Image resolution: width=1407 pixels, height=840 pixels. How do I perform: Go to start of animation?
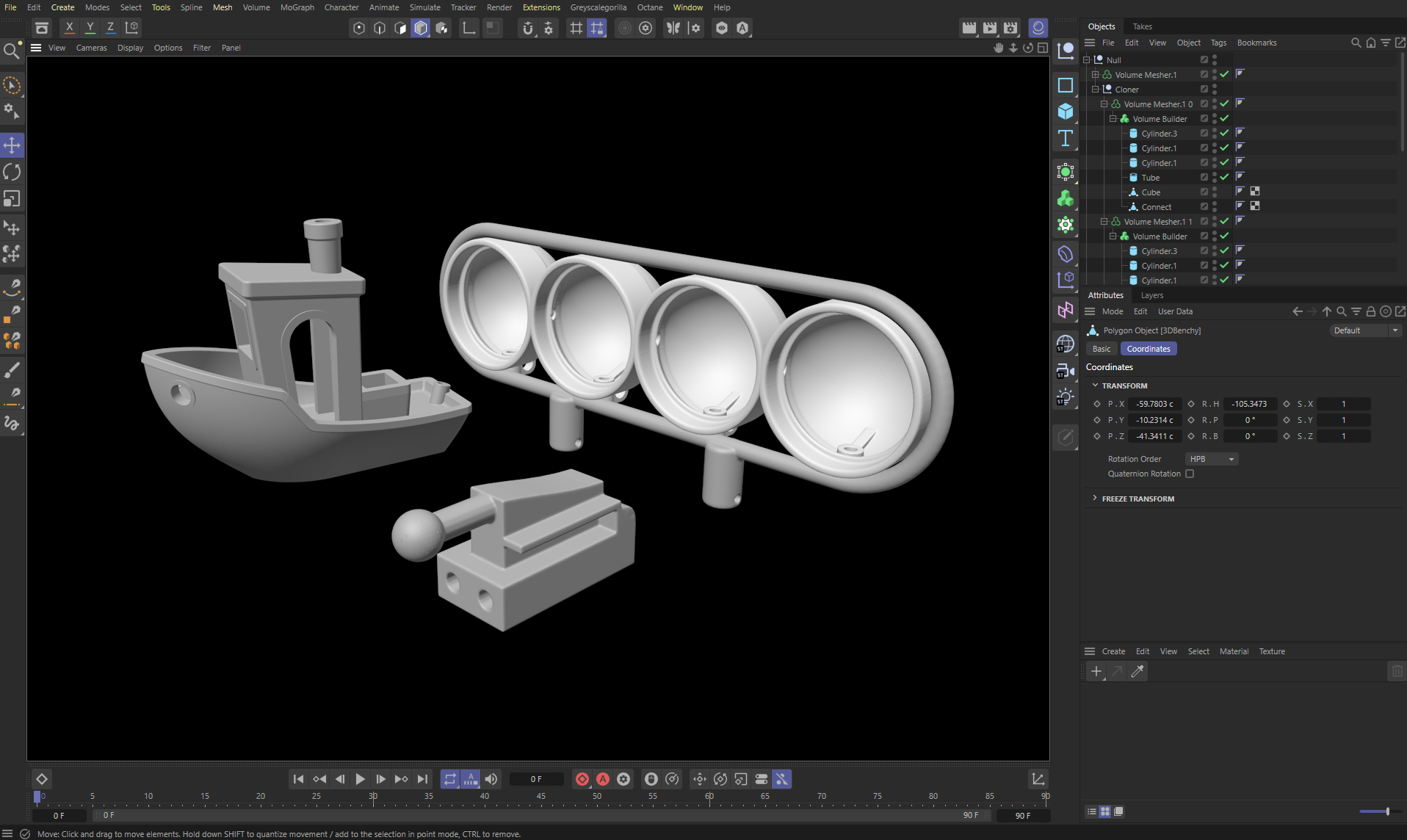pyautogui.click(x=298, y=779)
